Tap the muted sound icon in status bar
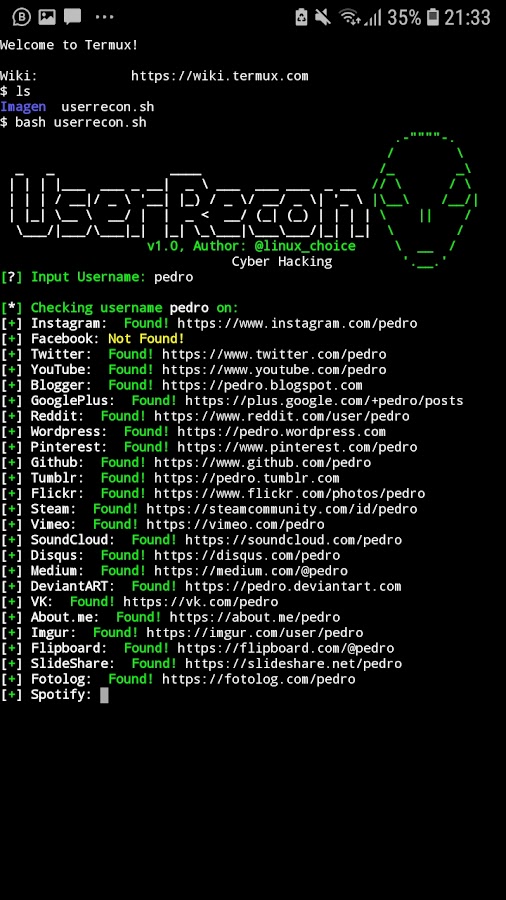Viewport: 506px width, 900px height. 323,17
